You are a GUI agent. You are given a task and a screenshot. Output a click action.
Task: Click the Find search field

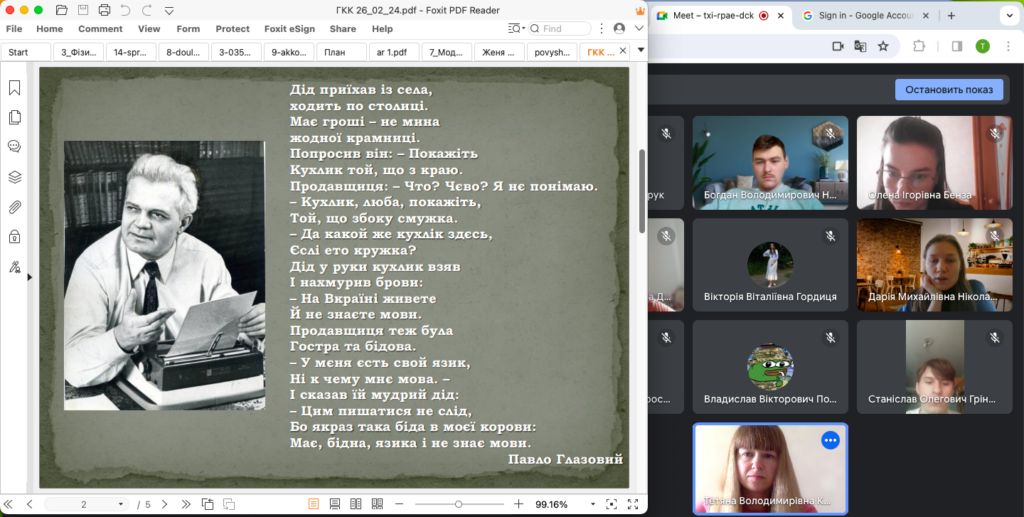[x=566, y=29]
